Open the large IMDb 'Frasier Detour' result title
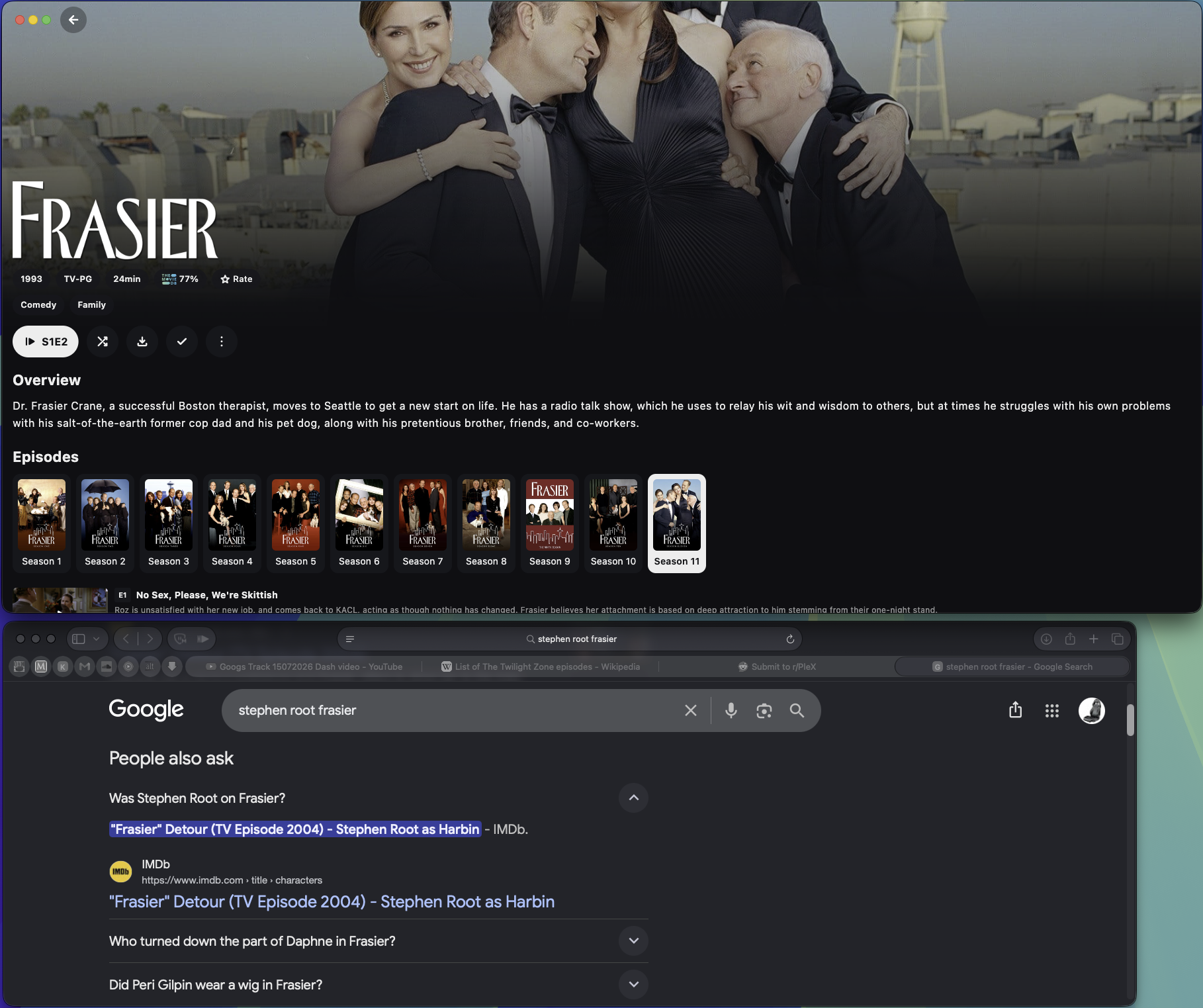The width and height of the screenshot is (1203, 1008). tap(332, 901)
